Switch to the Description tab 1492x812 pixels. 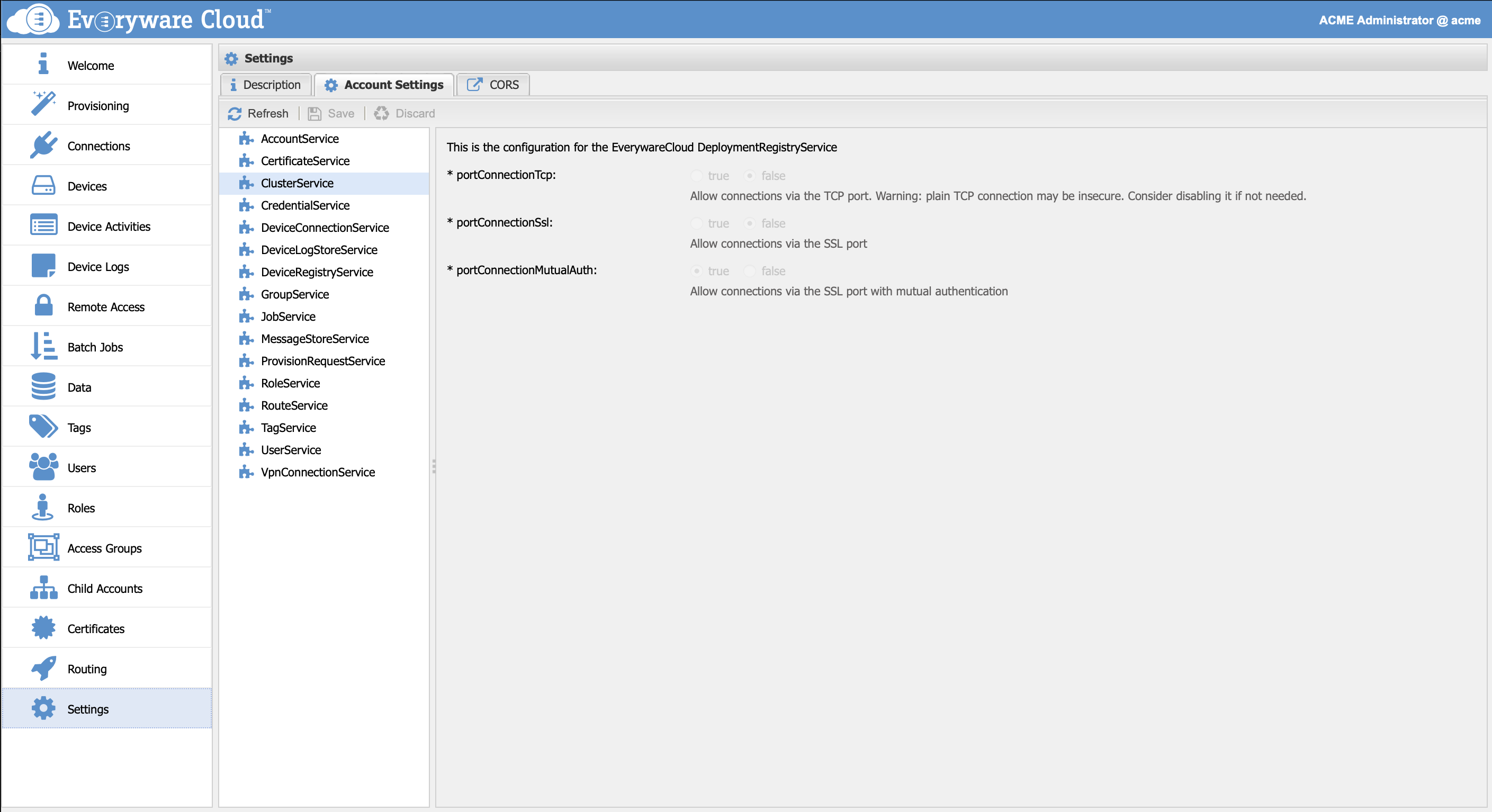(x=266, y=85)
